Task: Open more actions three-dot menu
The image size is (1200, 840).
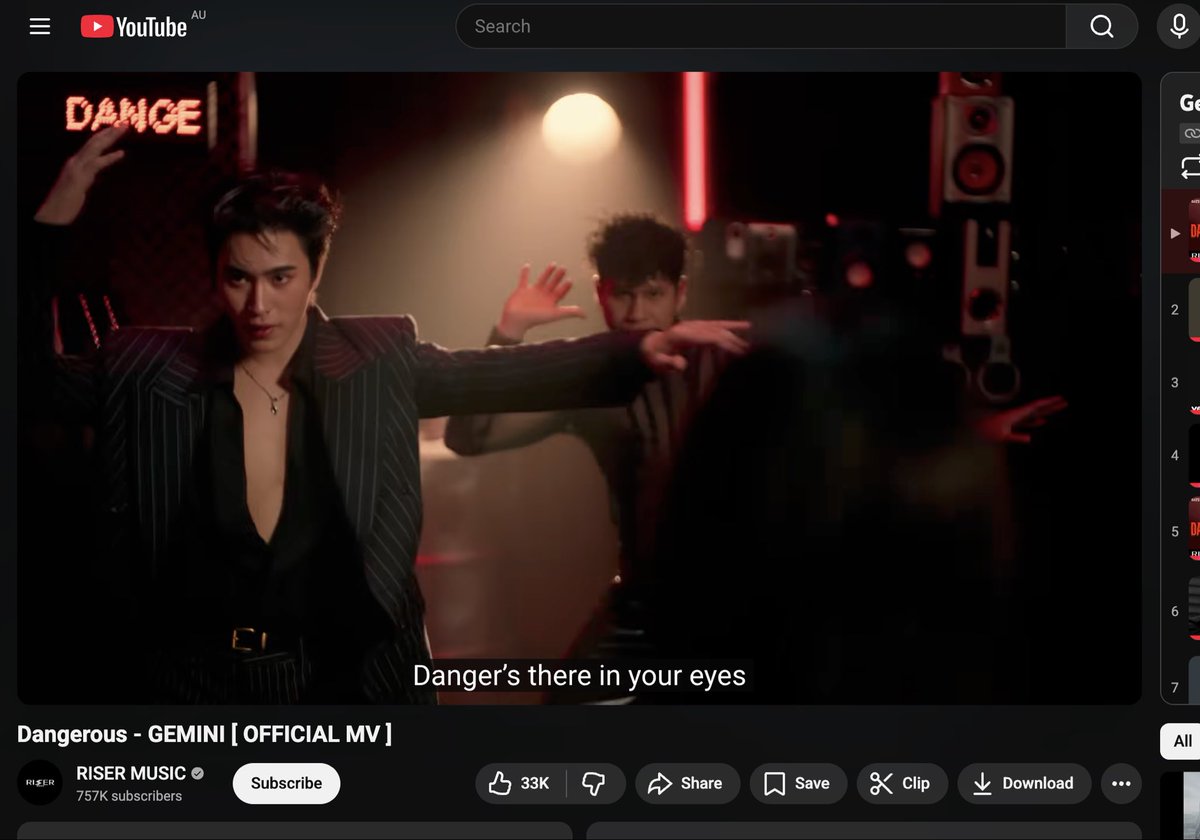Action: point(1121,783)
